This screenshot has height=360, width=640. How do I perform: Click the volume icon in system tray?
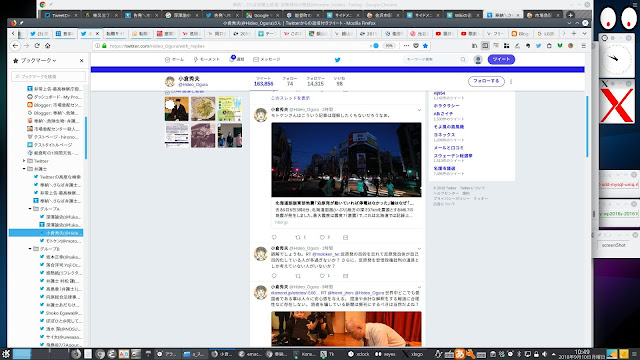pos(544,354)
